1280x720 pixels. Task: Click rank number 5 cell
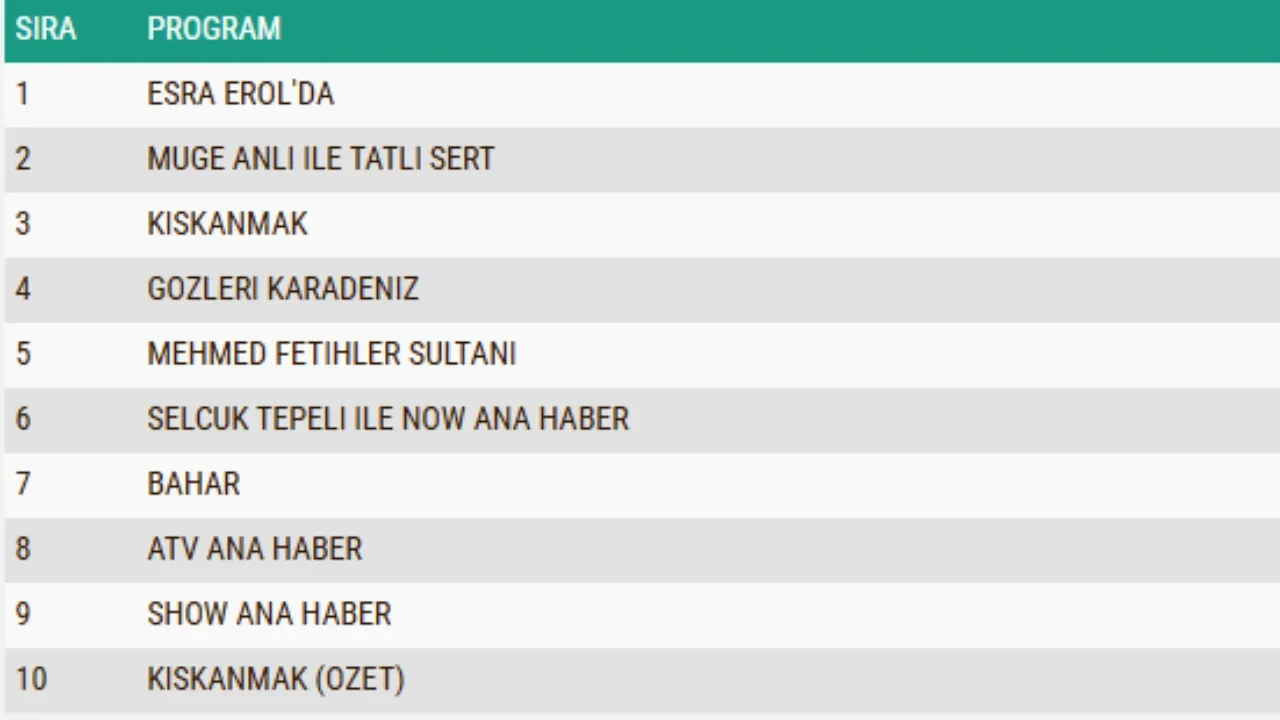(23, 354)
